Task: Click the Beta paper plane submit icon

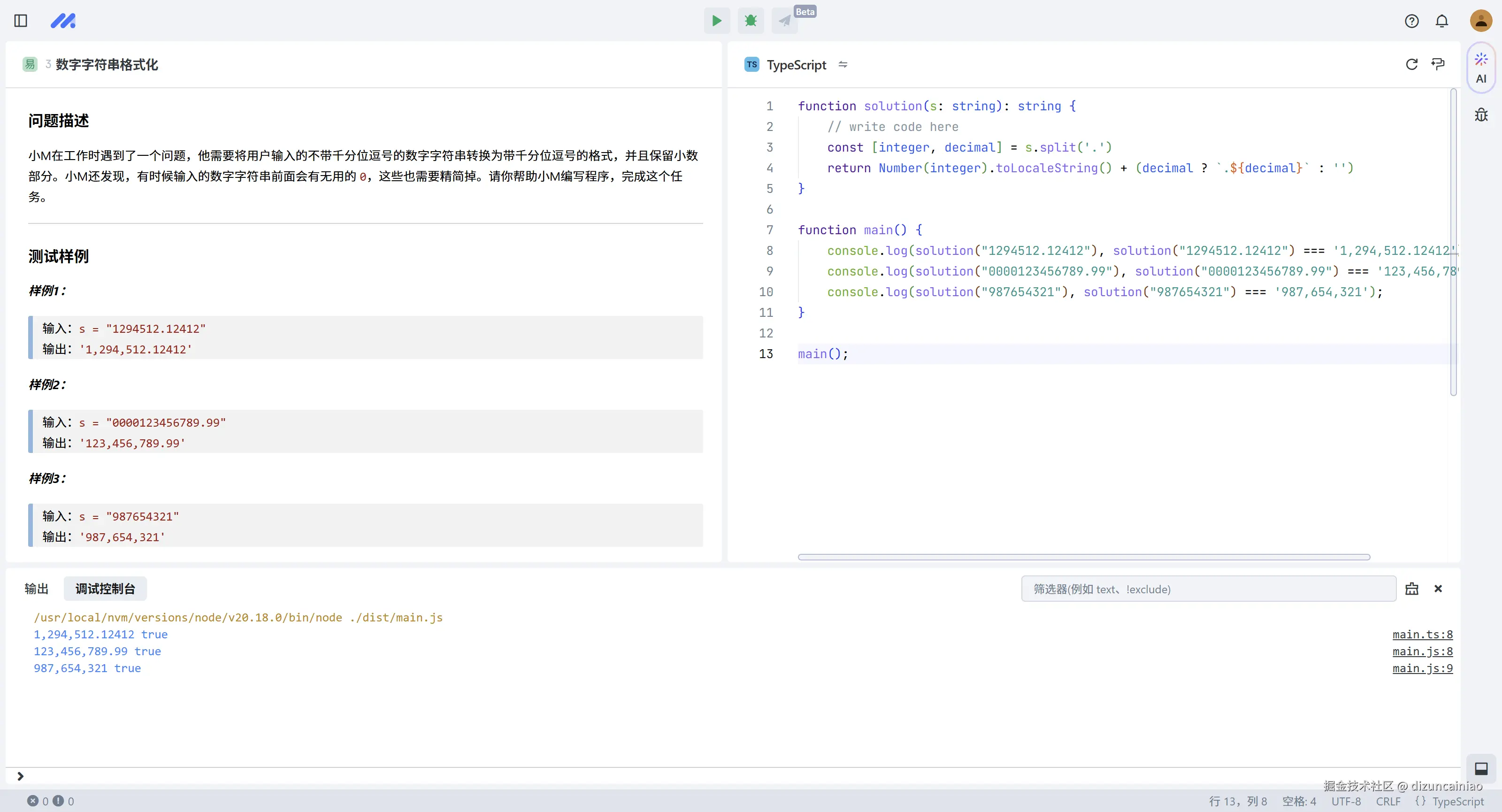Action: tap(784, 22)
